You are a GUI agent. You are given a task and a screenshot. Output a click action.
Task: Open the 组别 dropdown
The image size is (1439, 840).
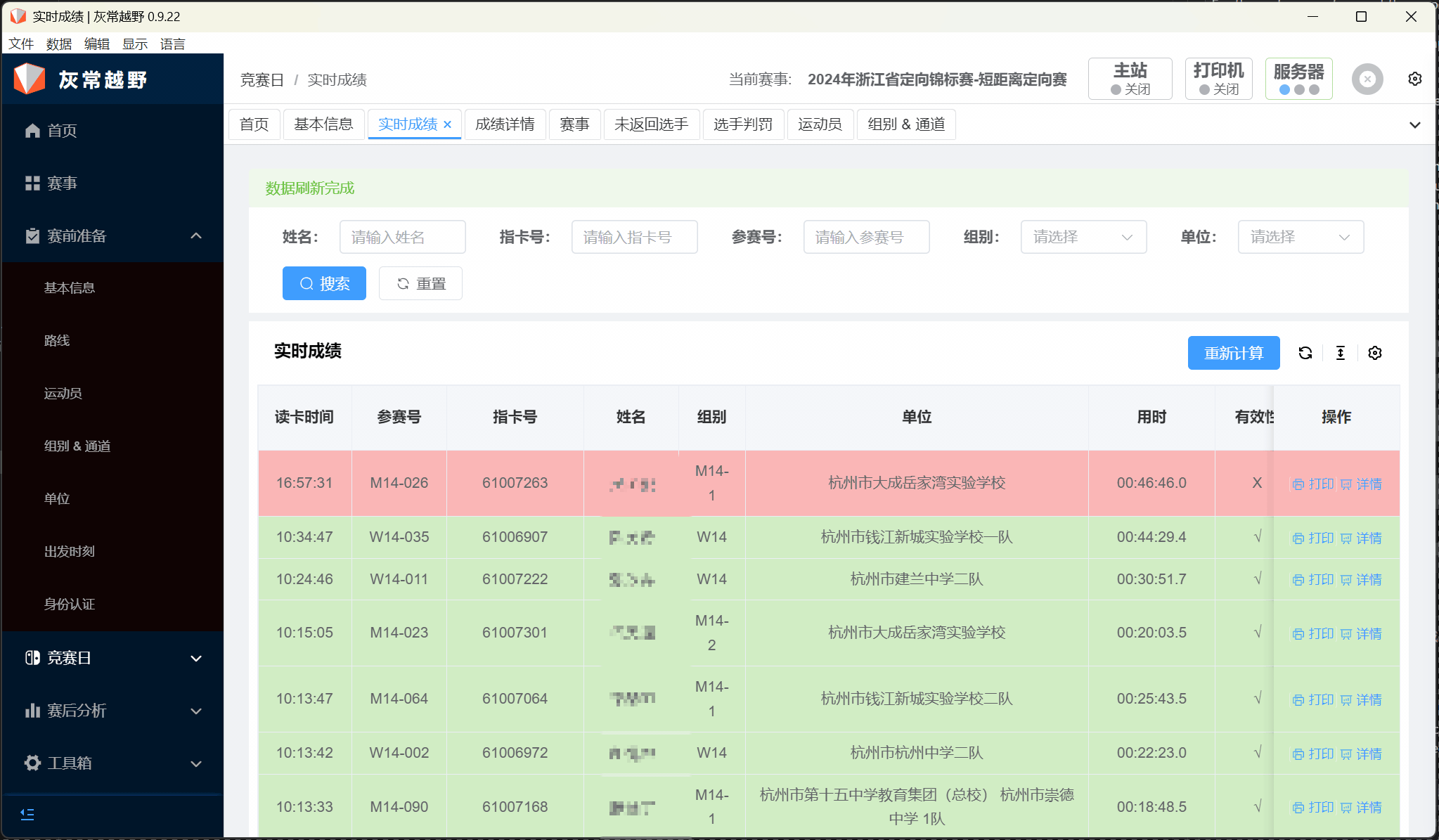[x=1083, y=237]
